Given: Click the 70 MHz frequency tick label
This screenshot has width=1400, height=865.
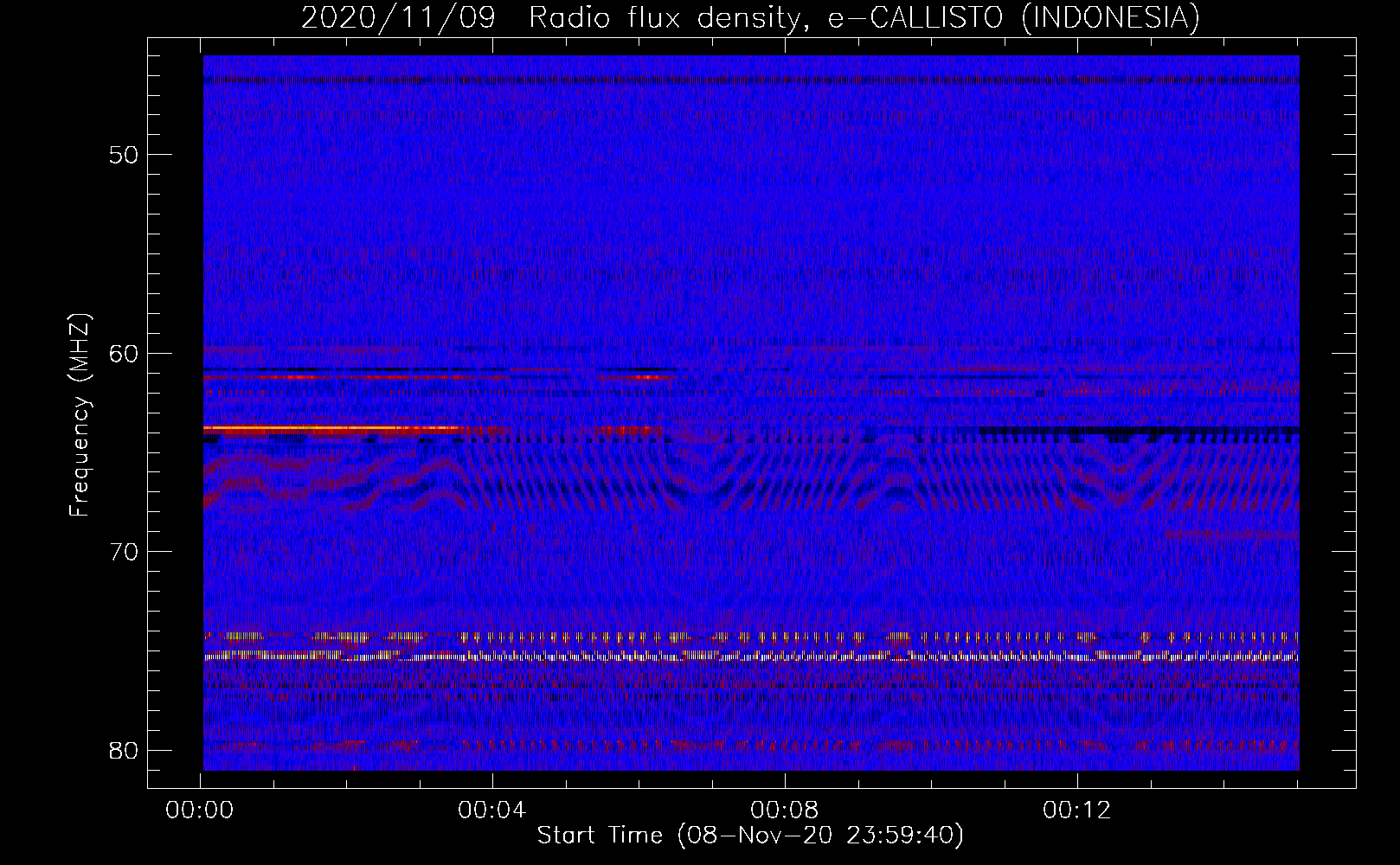Looking at the screenshot, I should pos(124,552).
